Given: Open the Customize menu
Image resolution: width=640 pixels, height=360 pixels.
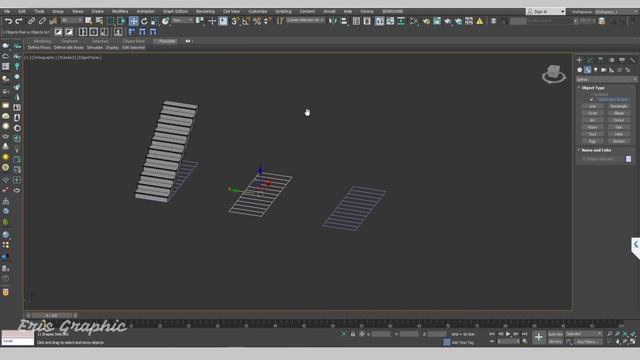Looking at the screenshot, I should (258, 11).
